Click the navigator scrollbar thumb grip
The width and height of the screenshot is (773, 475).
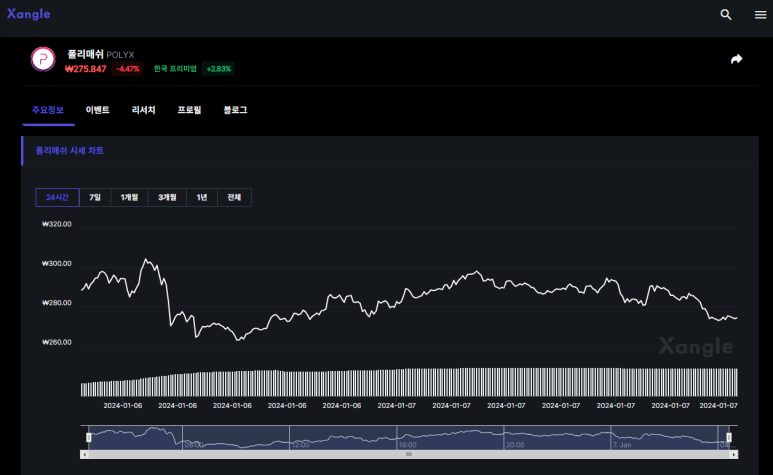409,454
